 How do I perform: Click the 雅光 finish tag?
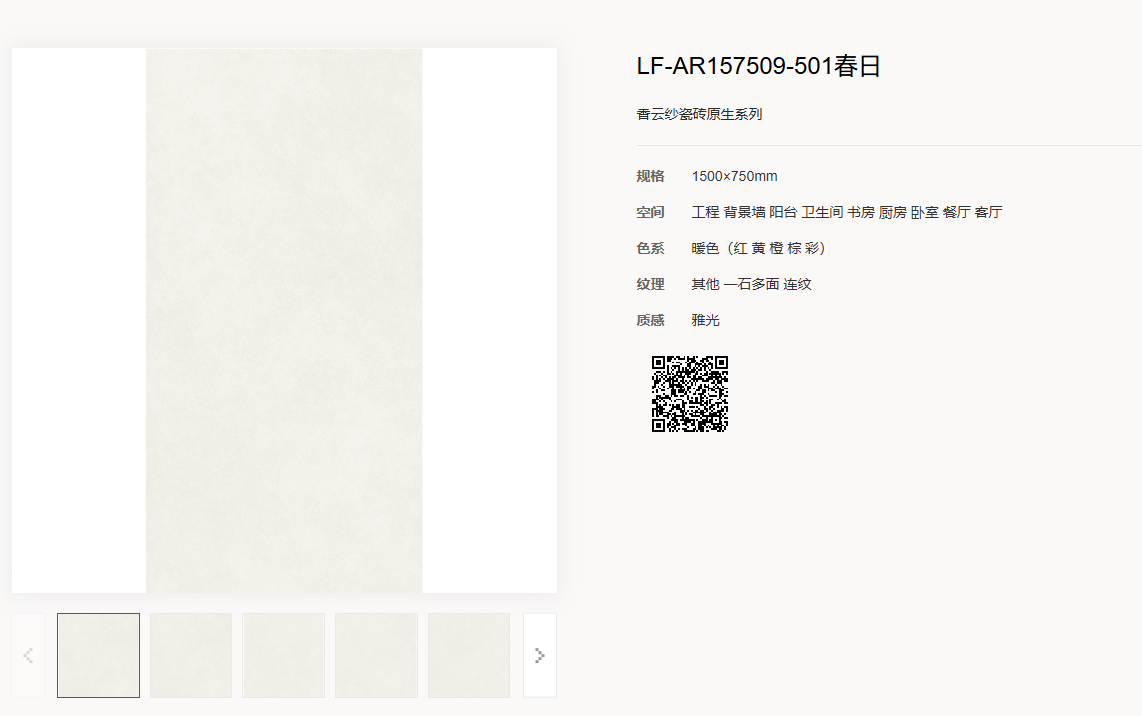[705, 320]
